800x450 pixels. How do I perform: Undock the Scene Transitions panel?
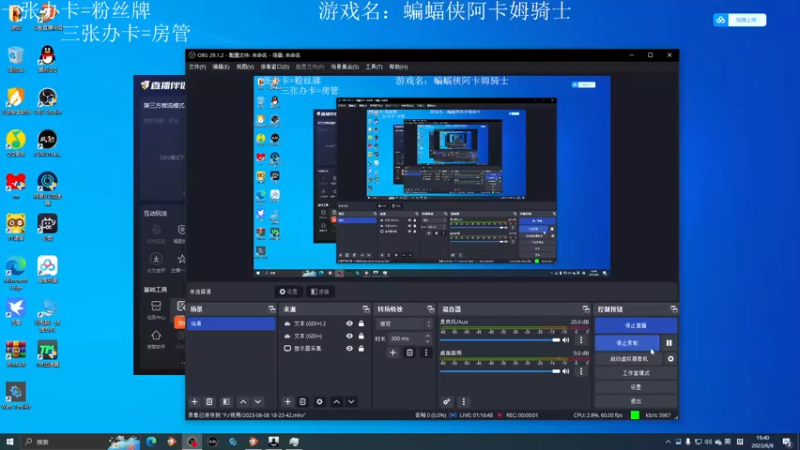(x=431, y=309)
